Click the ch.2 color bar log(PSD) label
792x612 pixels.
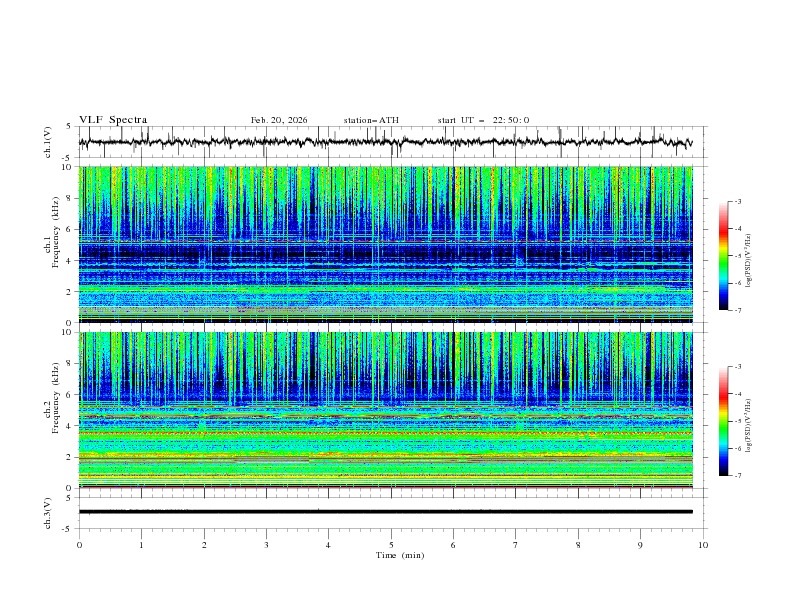pyautogui.click(x=749, y=425)
